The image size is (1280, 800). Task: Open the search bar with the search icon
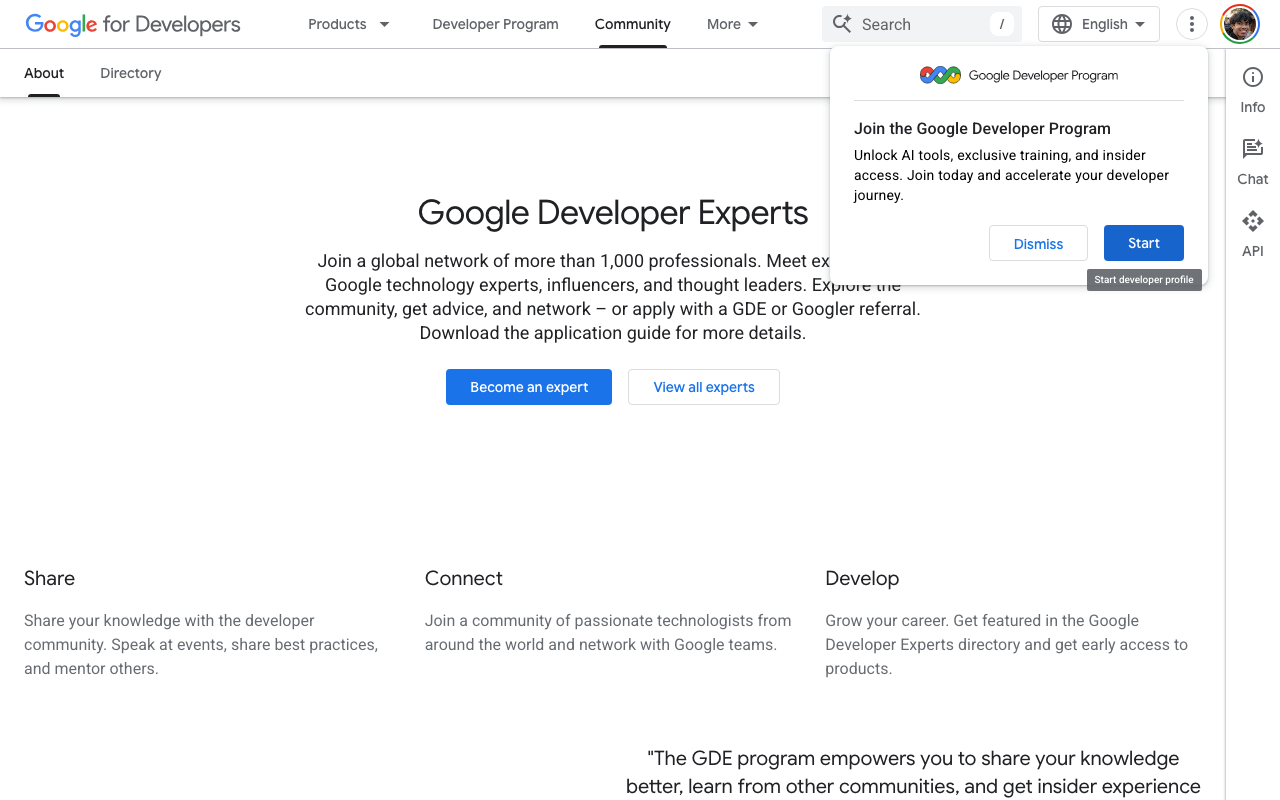pos(841,24)
